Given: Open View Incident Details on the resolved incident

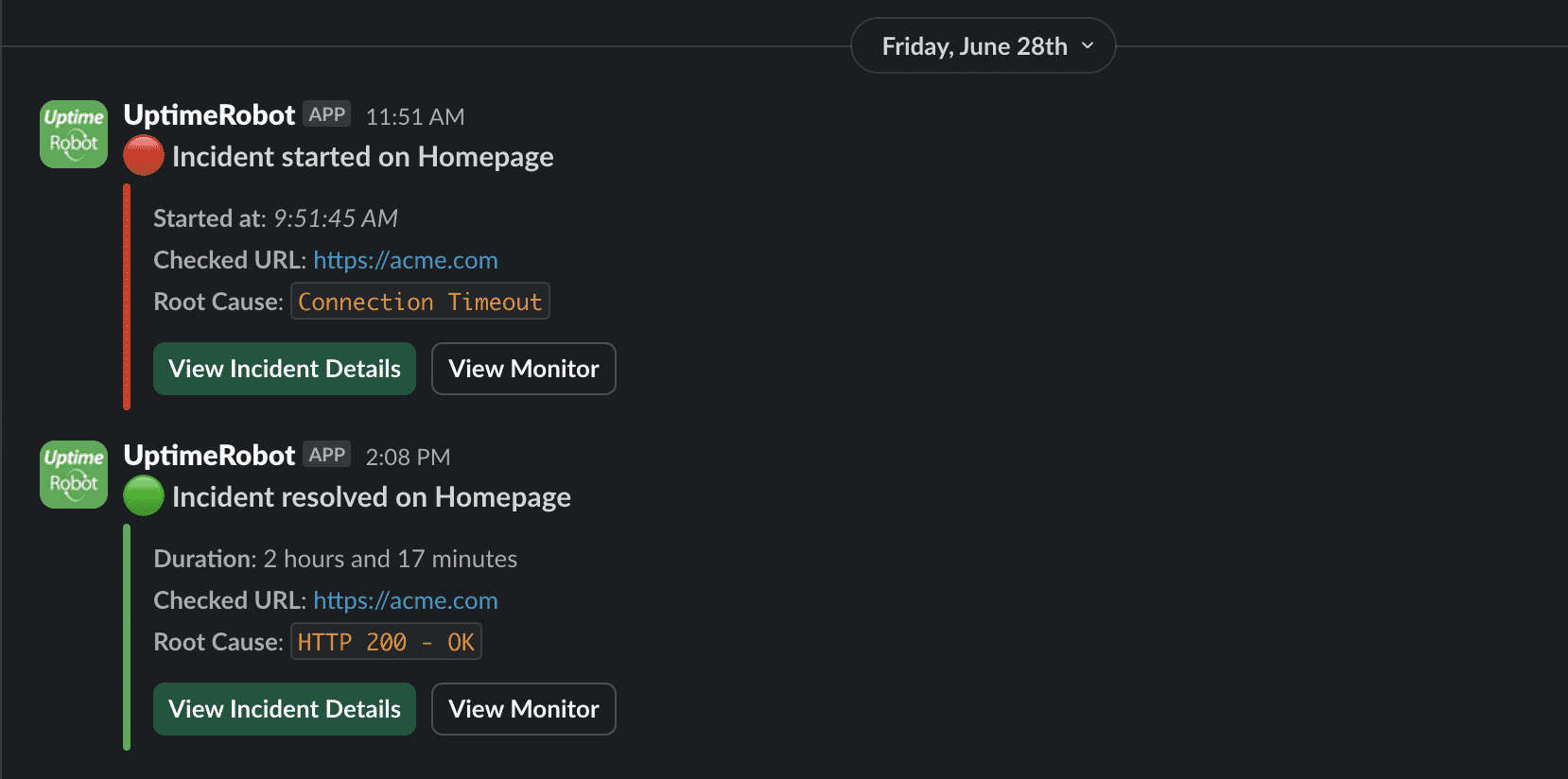Looking at the screenshot, I should (x=284, y=708).
